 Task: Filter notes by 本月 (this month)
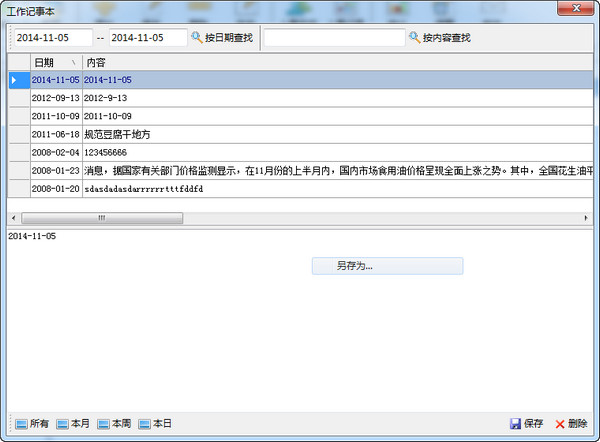point(72,424)
